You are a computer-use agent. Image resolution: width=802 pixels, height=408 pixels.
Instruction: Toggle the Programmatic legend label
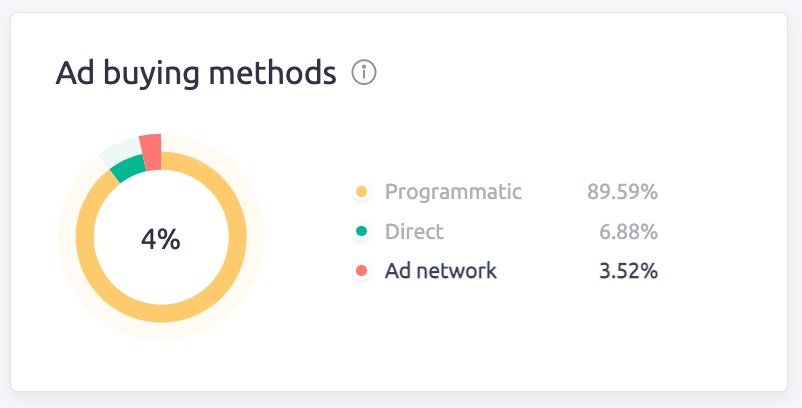coord(453,192)
